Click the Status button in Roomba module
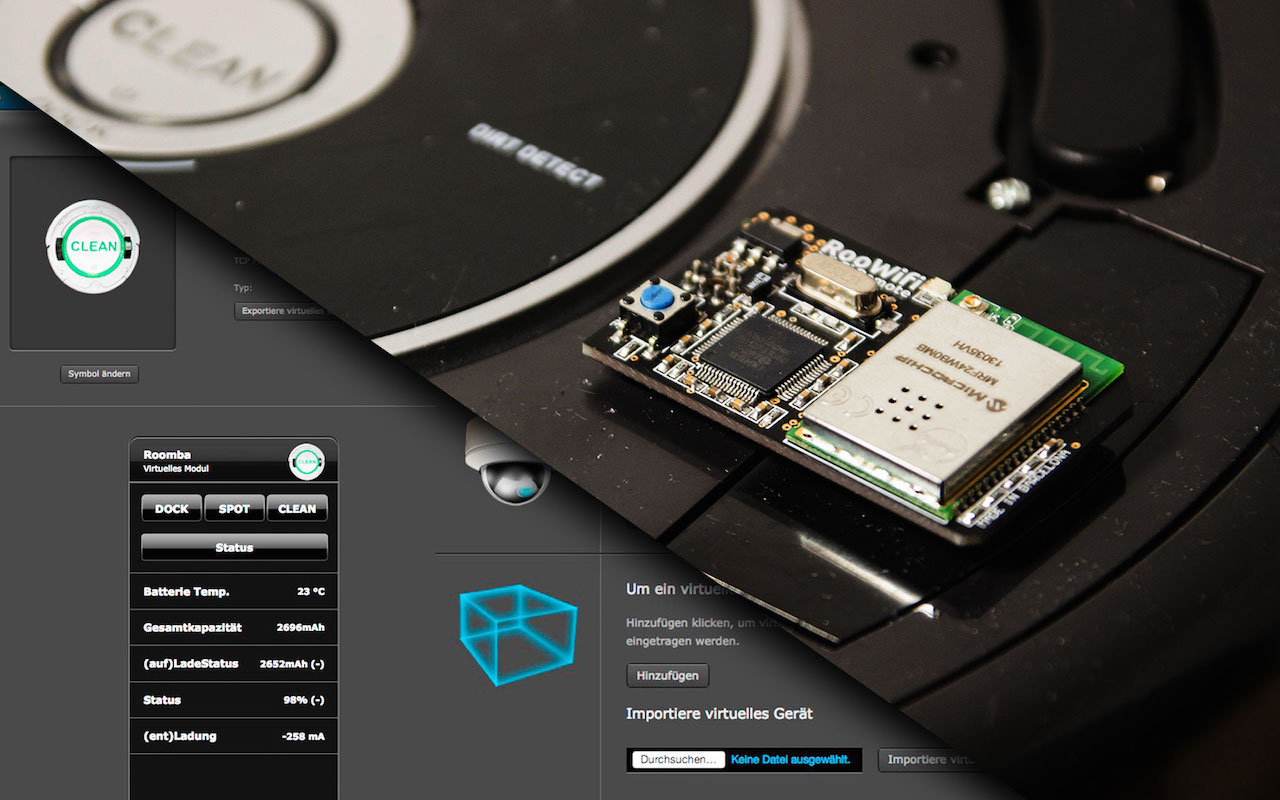The height and width of the screenshot is (800, 1280). [234, 547]
